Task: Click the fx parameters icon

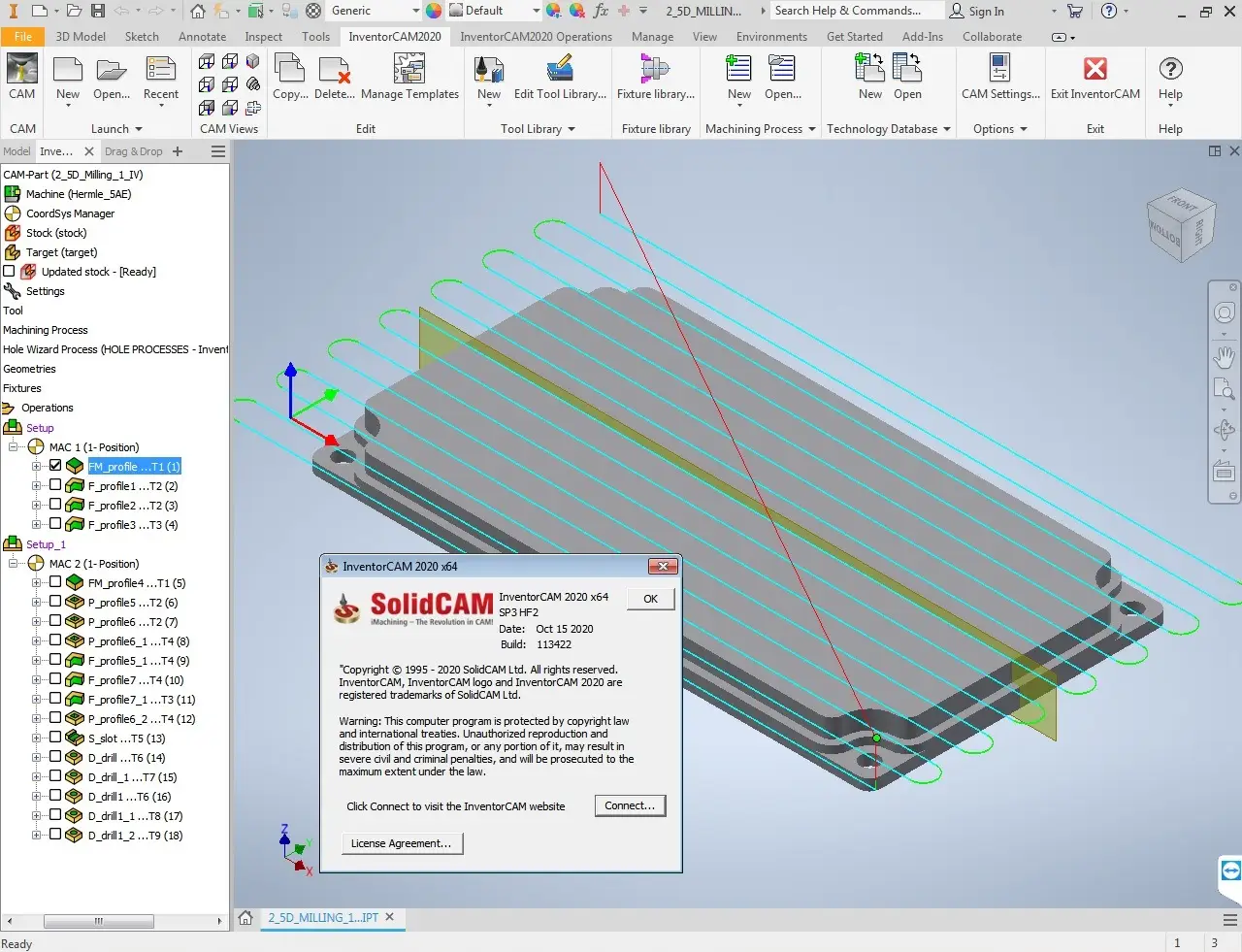Action: click(x=601, y=11)
